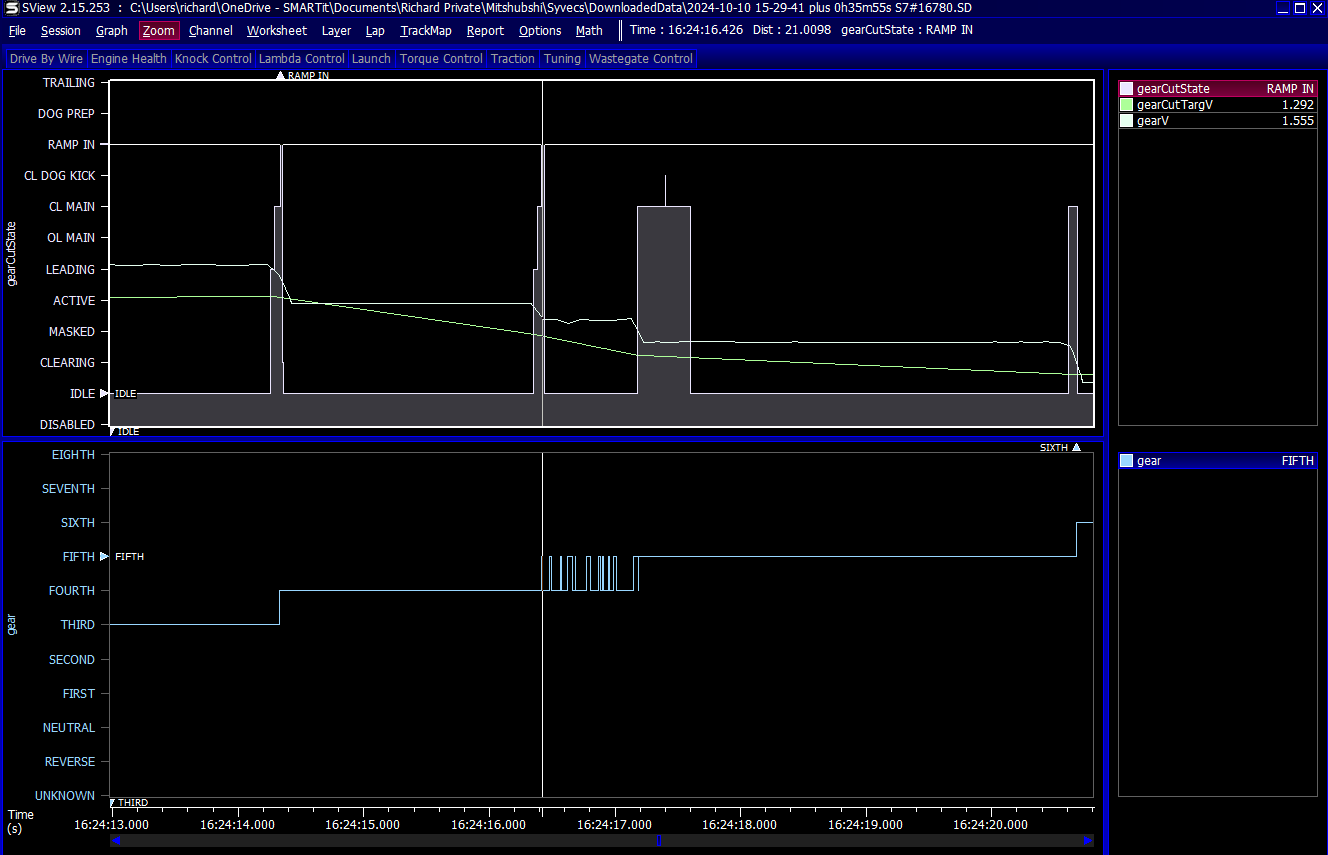Screen dimensions: 1328x855
Task: Click the green gearCutTargV color swatch
Action: point(1127,105)
